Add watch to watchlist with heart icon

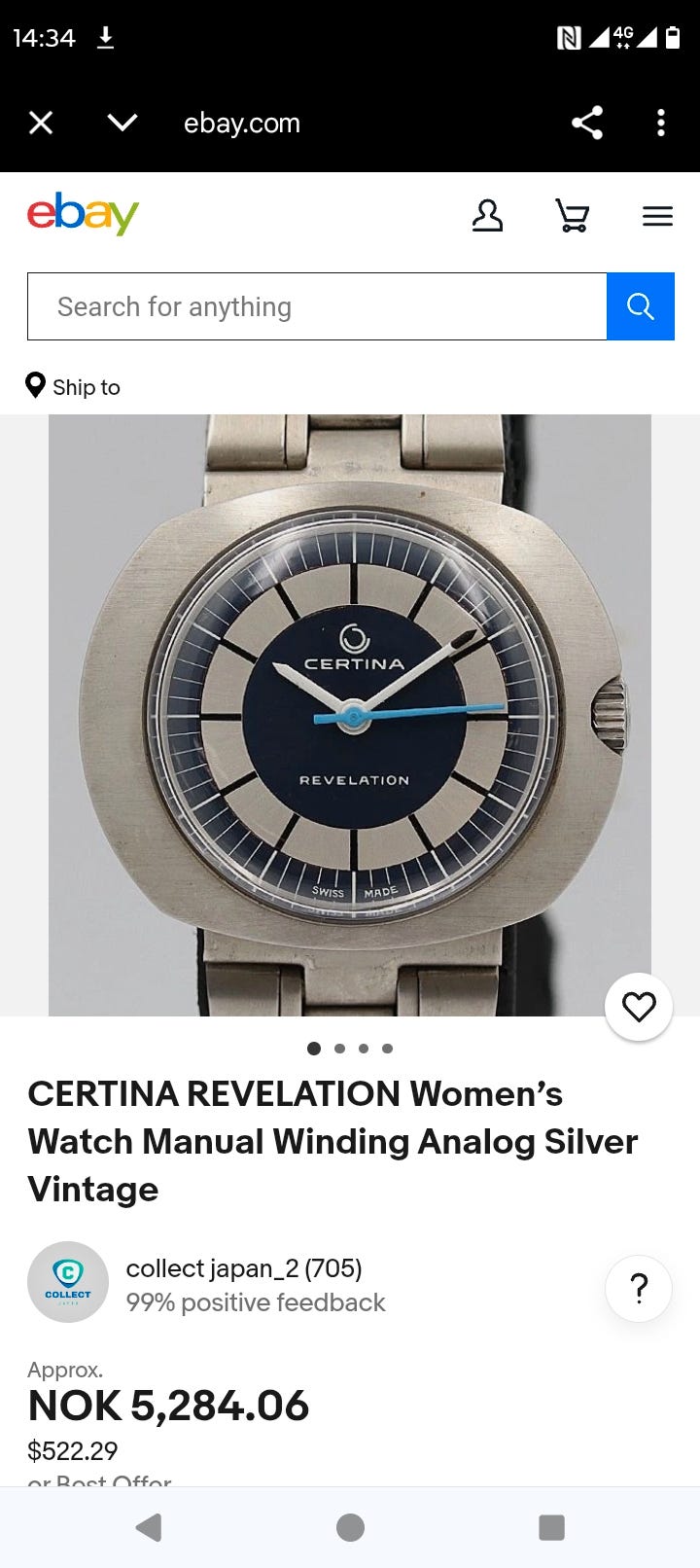[x=639, y=1007]
